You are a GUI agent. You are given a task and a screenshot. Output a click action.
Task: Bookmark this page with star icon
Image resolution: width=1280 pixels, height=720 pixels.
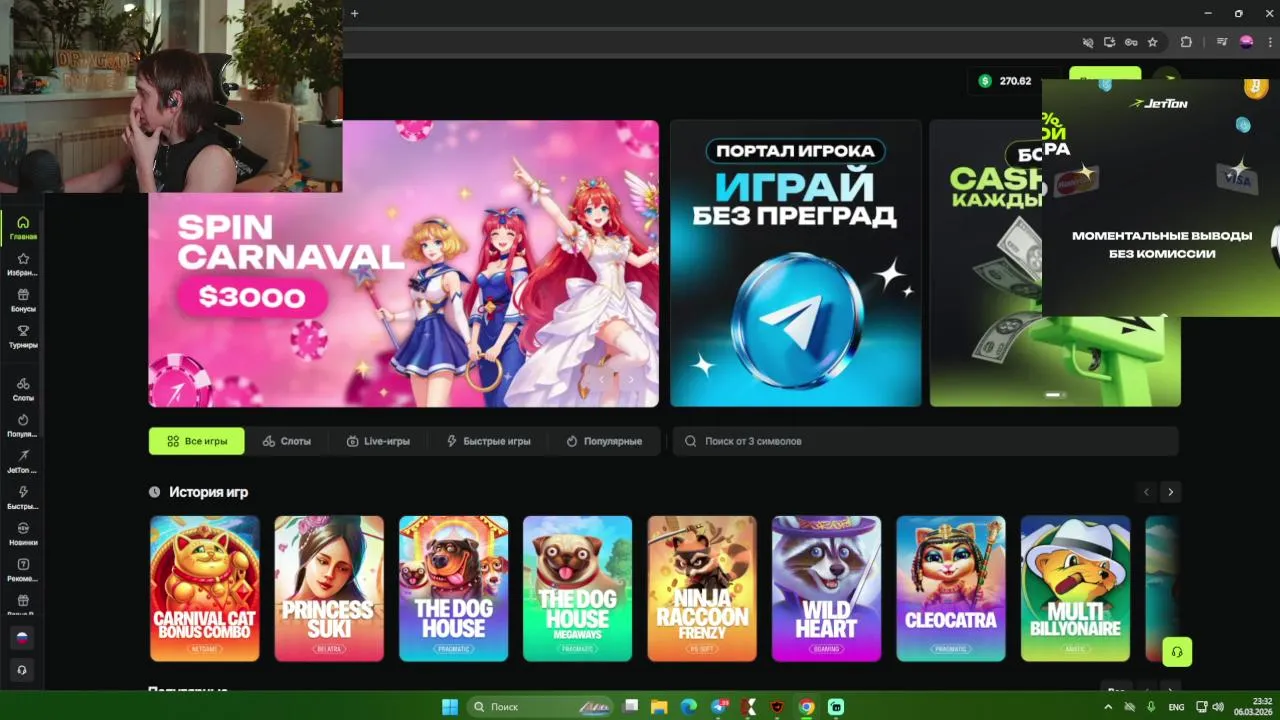1153,42
